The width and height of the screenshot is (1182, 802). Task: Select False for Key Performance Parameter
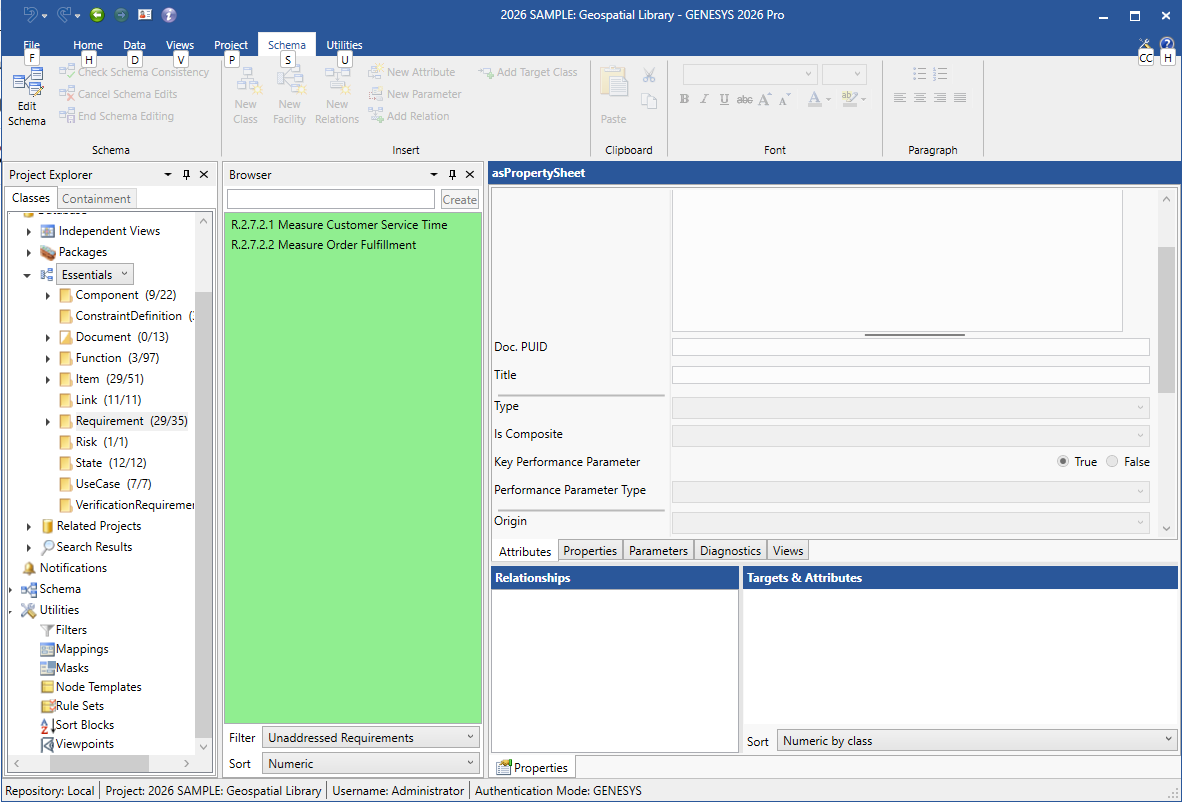[1112, 462]
